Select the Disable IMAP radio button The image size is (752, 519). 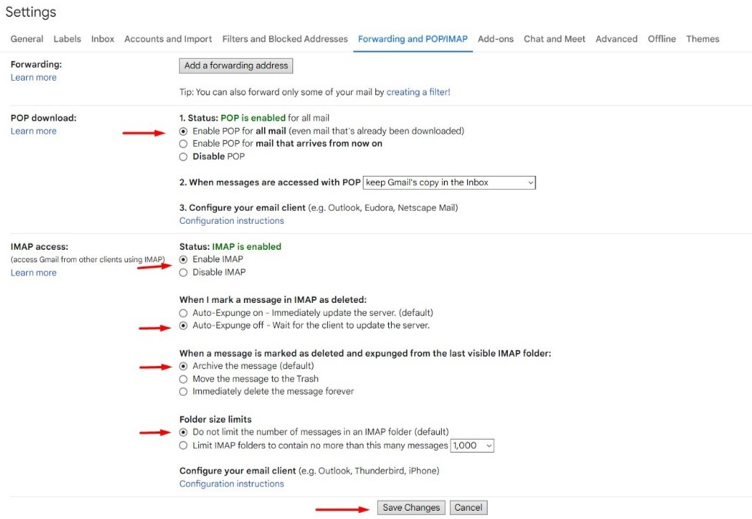click(x=183, y=272)
